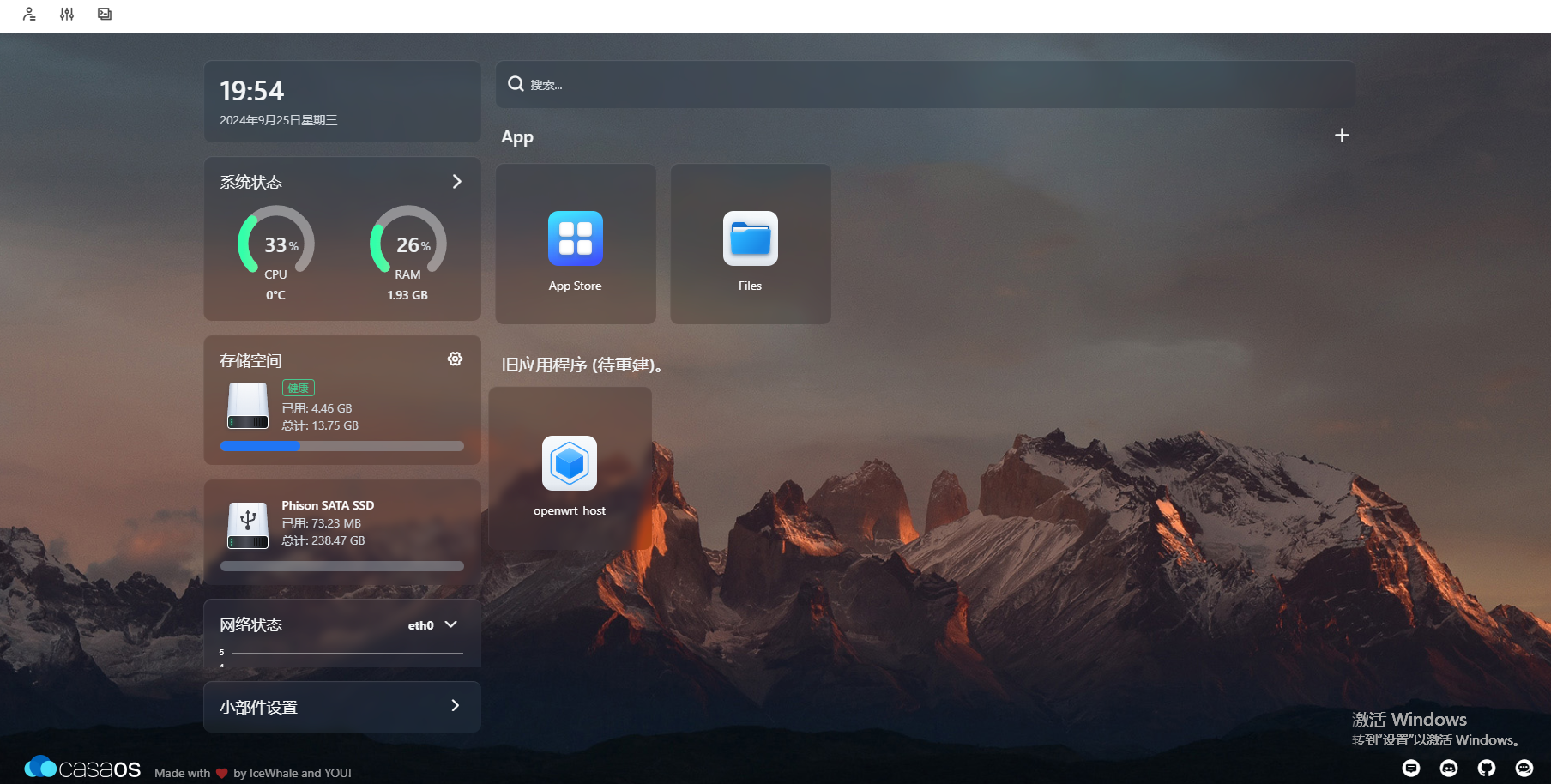Open the terminal icon in top bar
1551x784 pixels.
[x=105, y=14]
